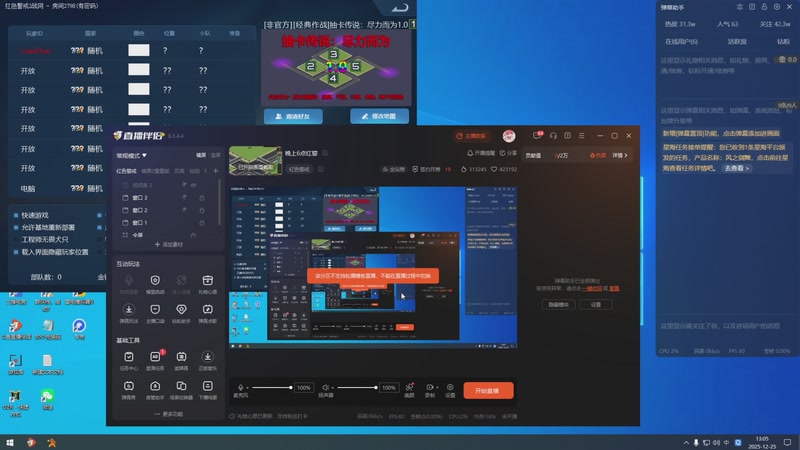Open hamburger menu in 直播伴侣 title bar

(582, 136)
